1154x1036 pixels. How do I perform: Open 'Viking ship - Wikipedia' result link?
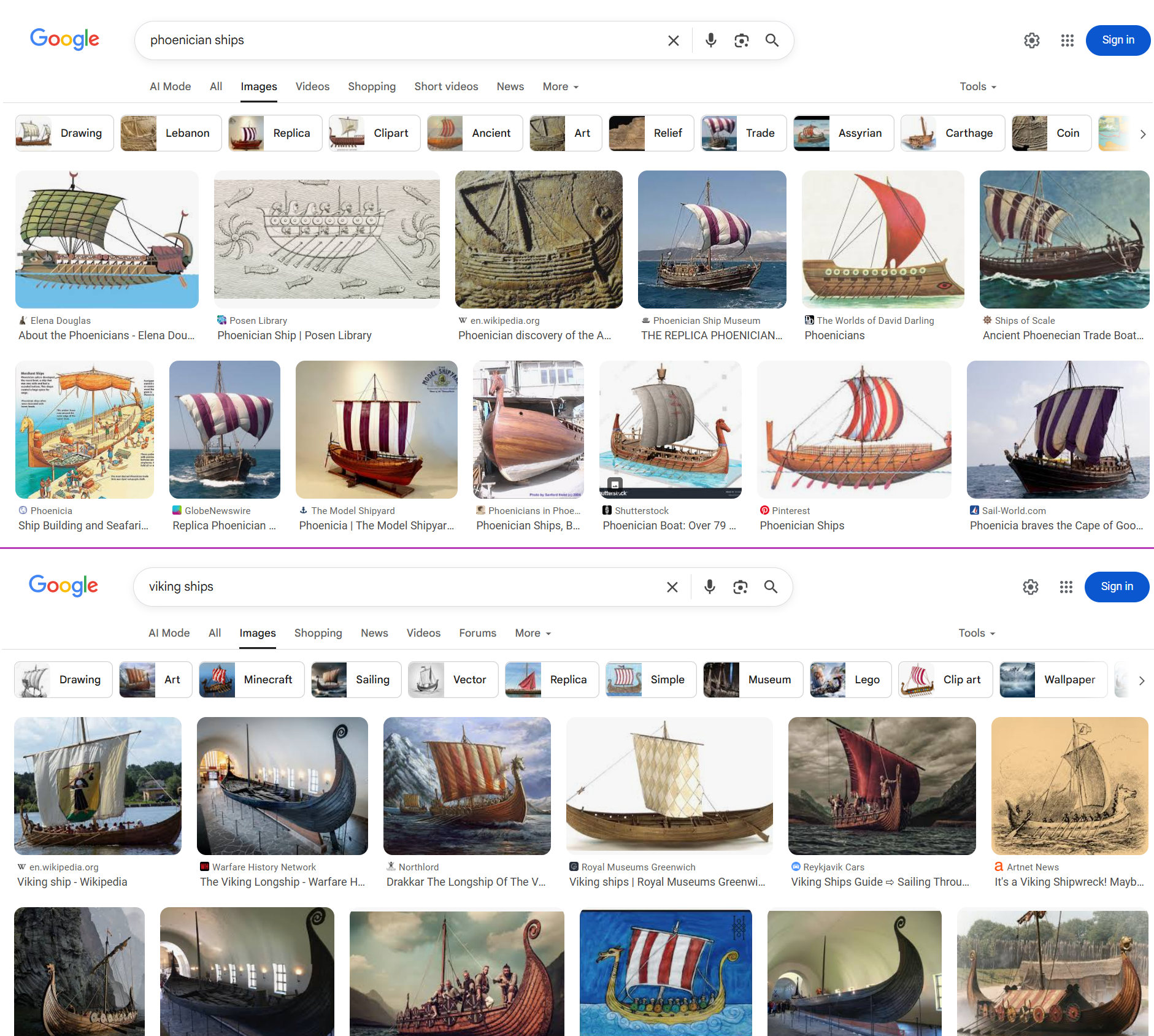coord(72,882)
